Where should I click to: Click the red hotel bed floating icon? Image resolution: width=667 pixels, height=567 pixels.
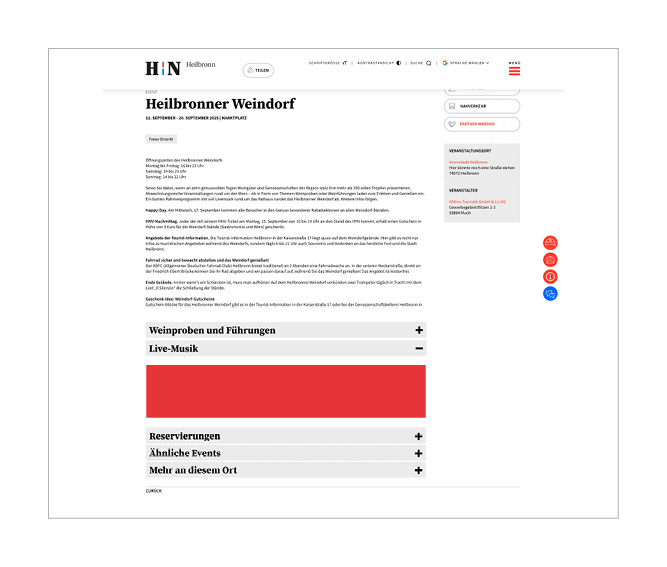tap(550, 243)
